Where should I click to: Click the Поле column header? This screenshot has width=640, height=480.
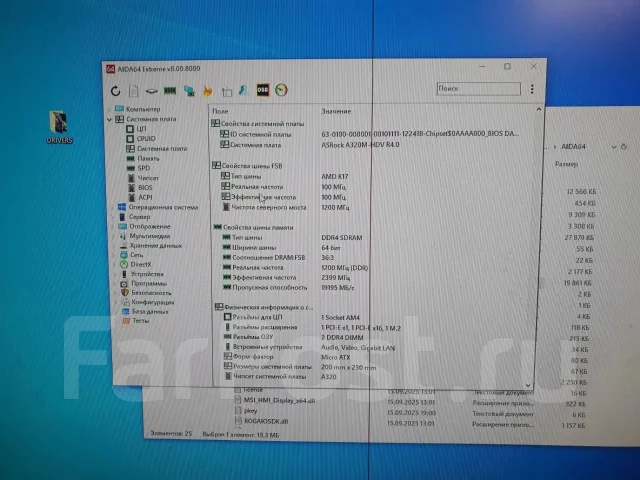(220, 111)
